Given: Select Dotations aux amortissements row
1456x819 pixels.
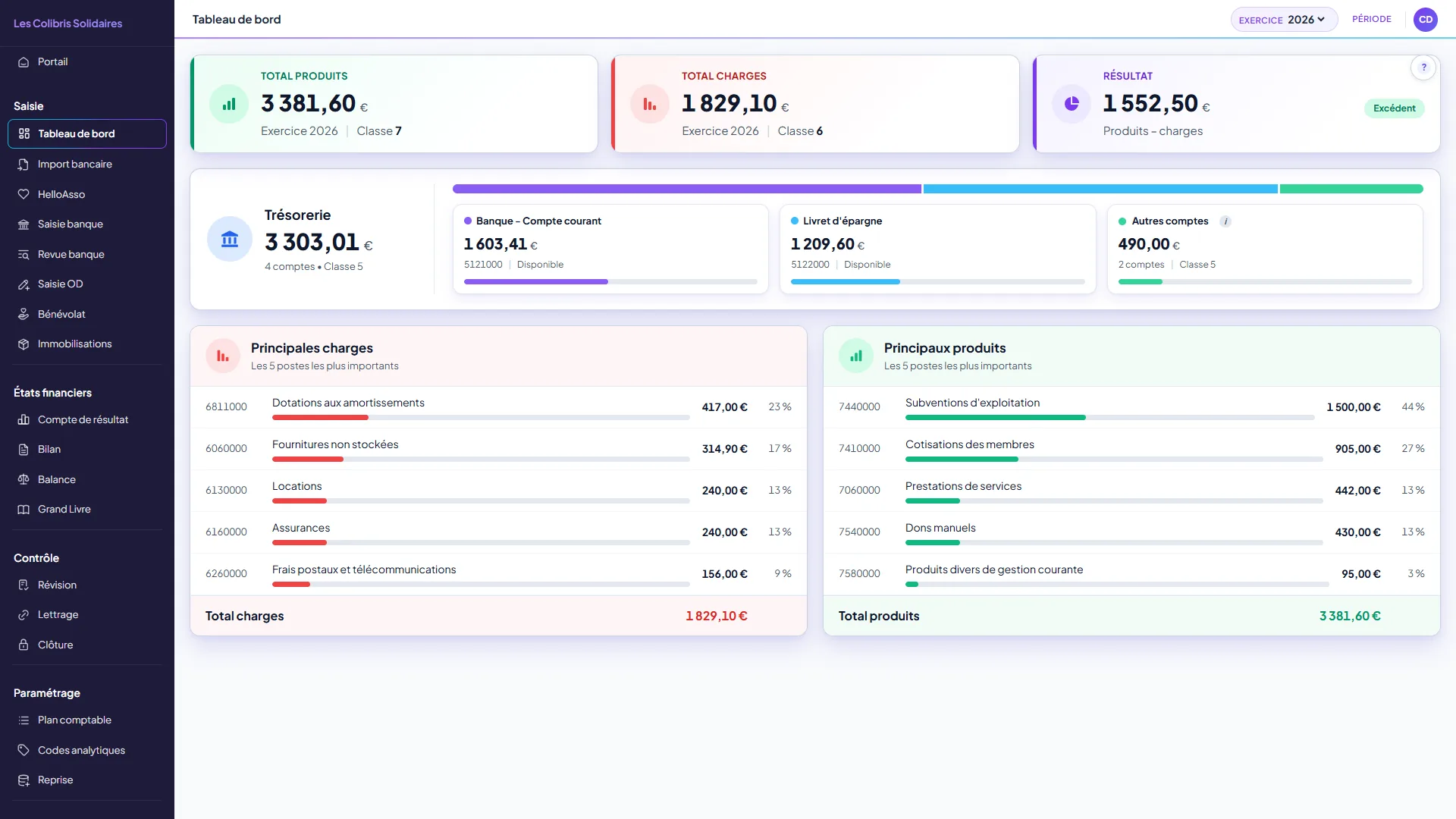Looking at the screenshot, I should pyautogui.click(x=498, y=408).
